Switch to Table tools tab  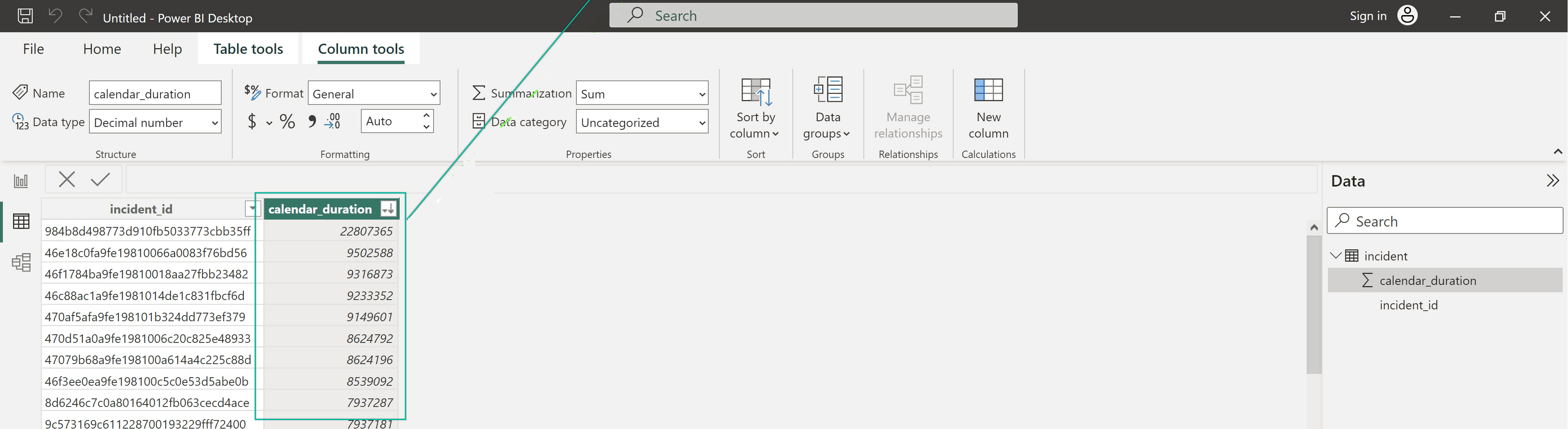[248, 49]
